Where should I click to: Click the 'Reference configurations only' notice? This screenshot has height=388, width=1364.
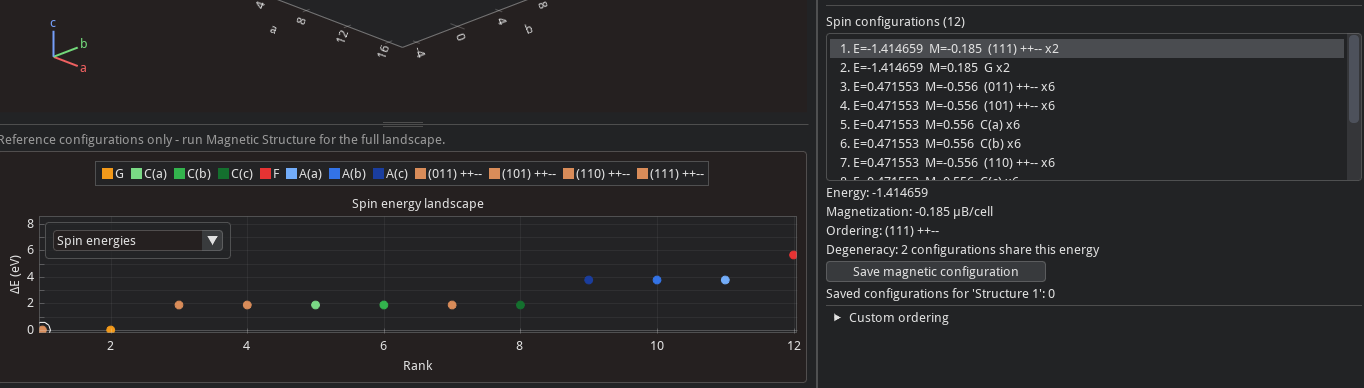[222, 139]
